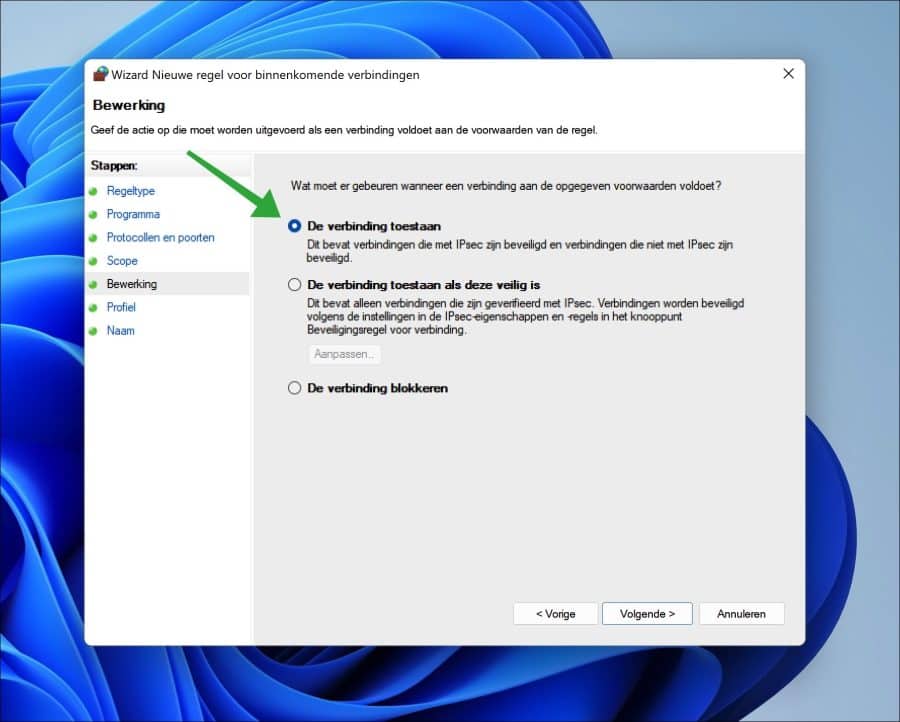Click window title 'Wizard Nieuwe regel voor binnenkomende verbindingen'

[265, 75]
